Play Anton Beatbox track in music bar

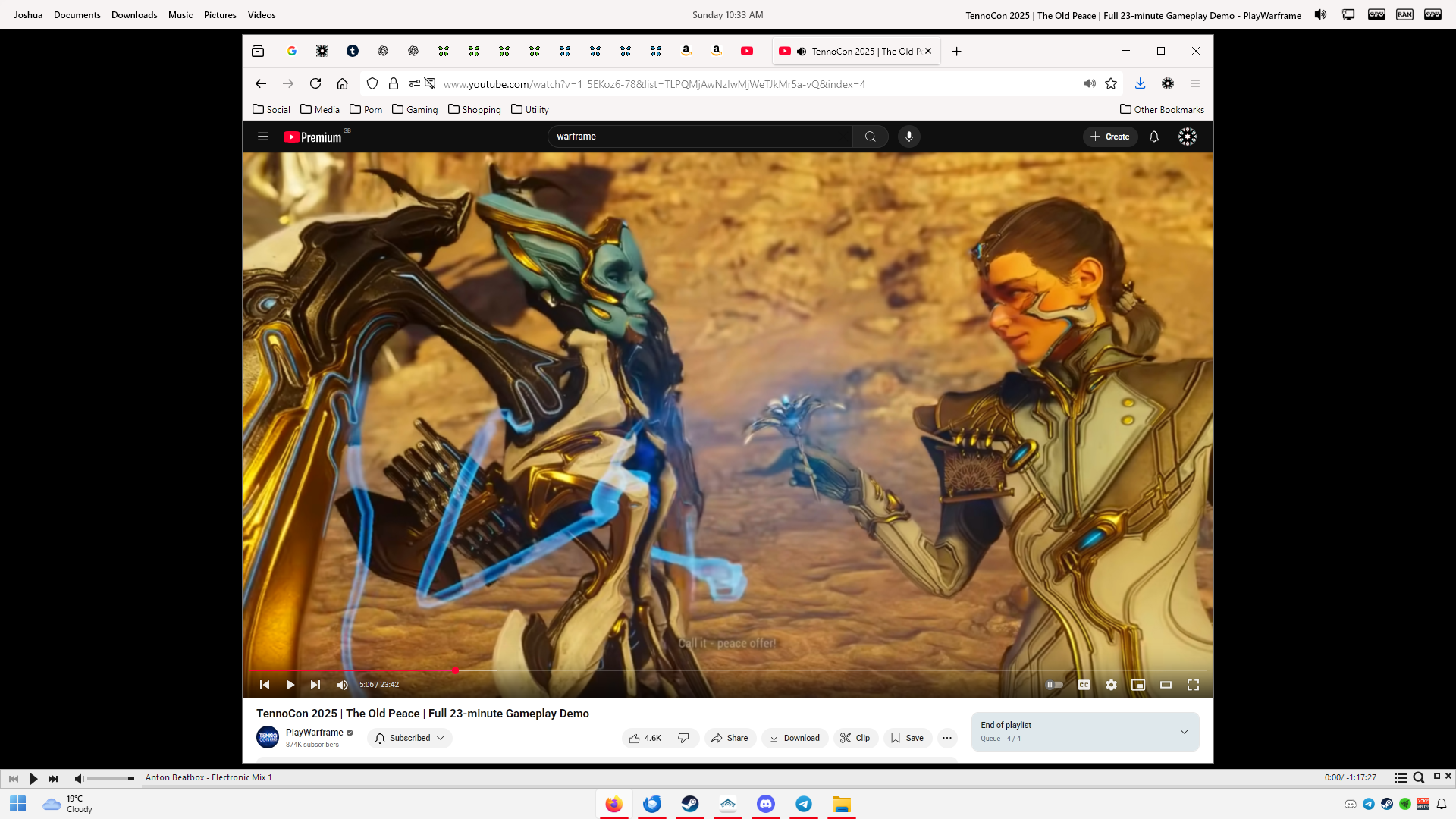[x=33, y=778]
